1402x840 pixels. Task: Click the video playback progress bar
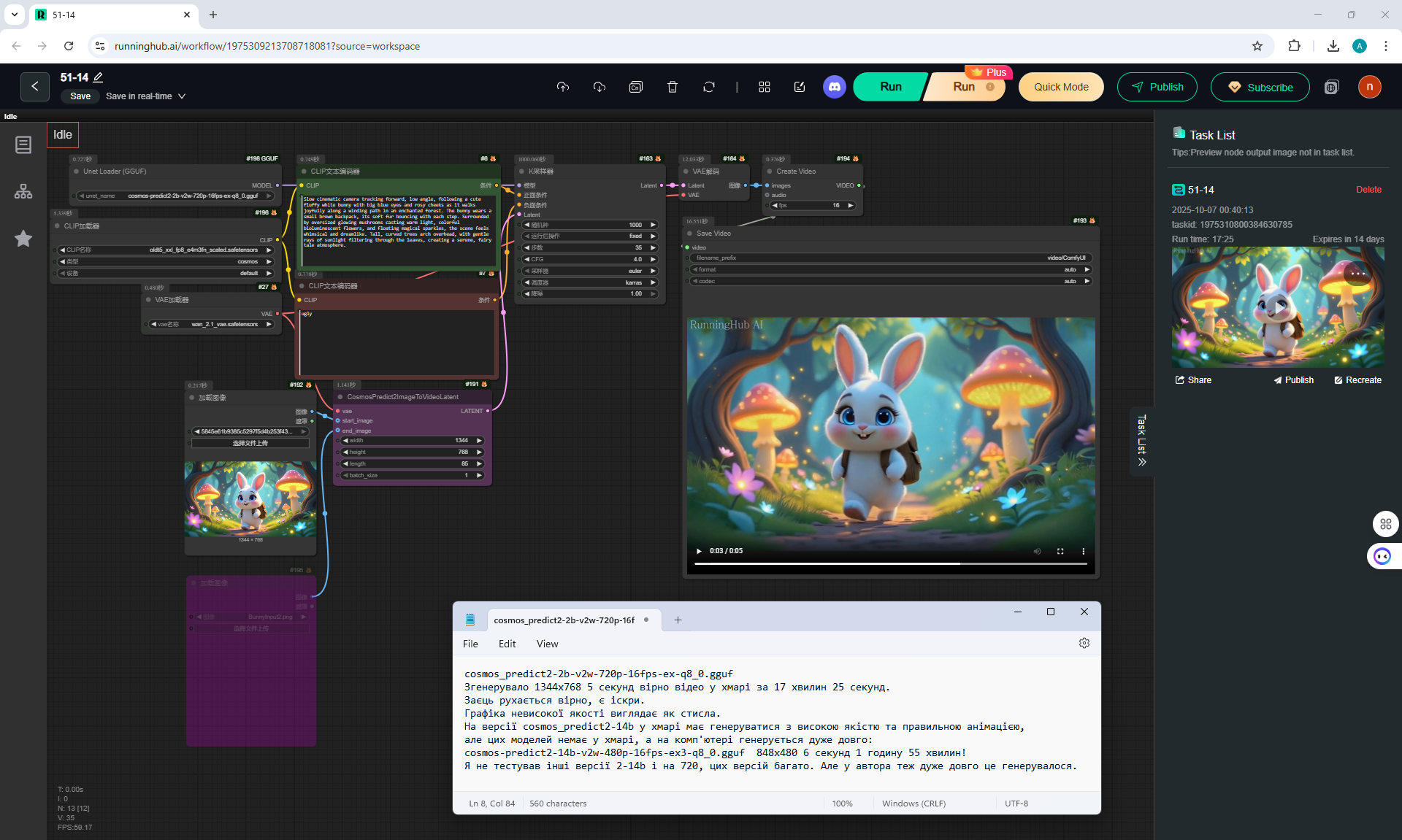click(x=890, y=563)
